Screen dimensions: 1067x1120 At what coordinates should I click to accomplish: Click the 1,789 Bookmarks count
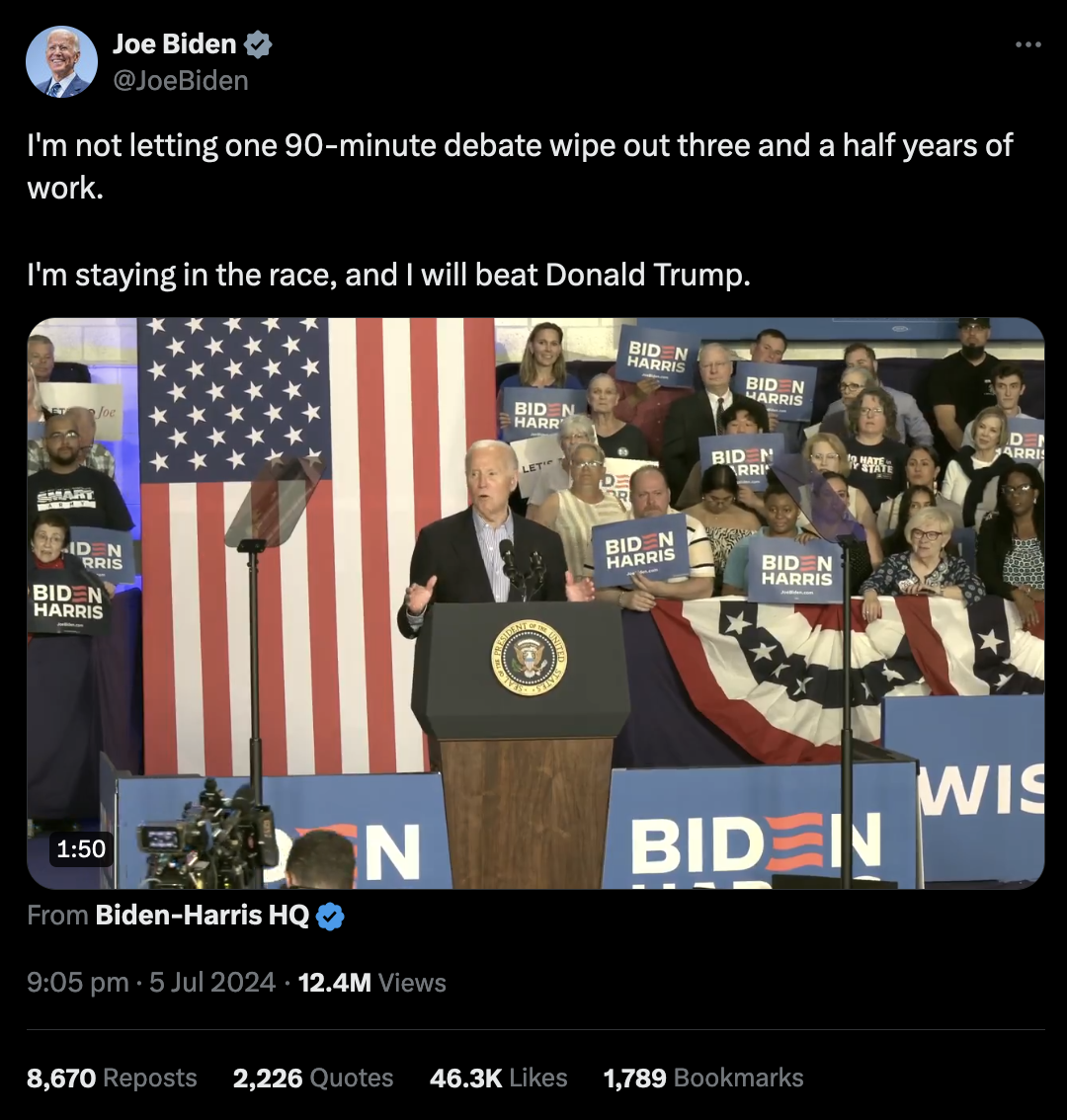(703, 1078)
